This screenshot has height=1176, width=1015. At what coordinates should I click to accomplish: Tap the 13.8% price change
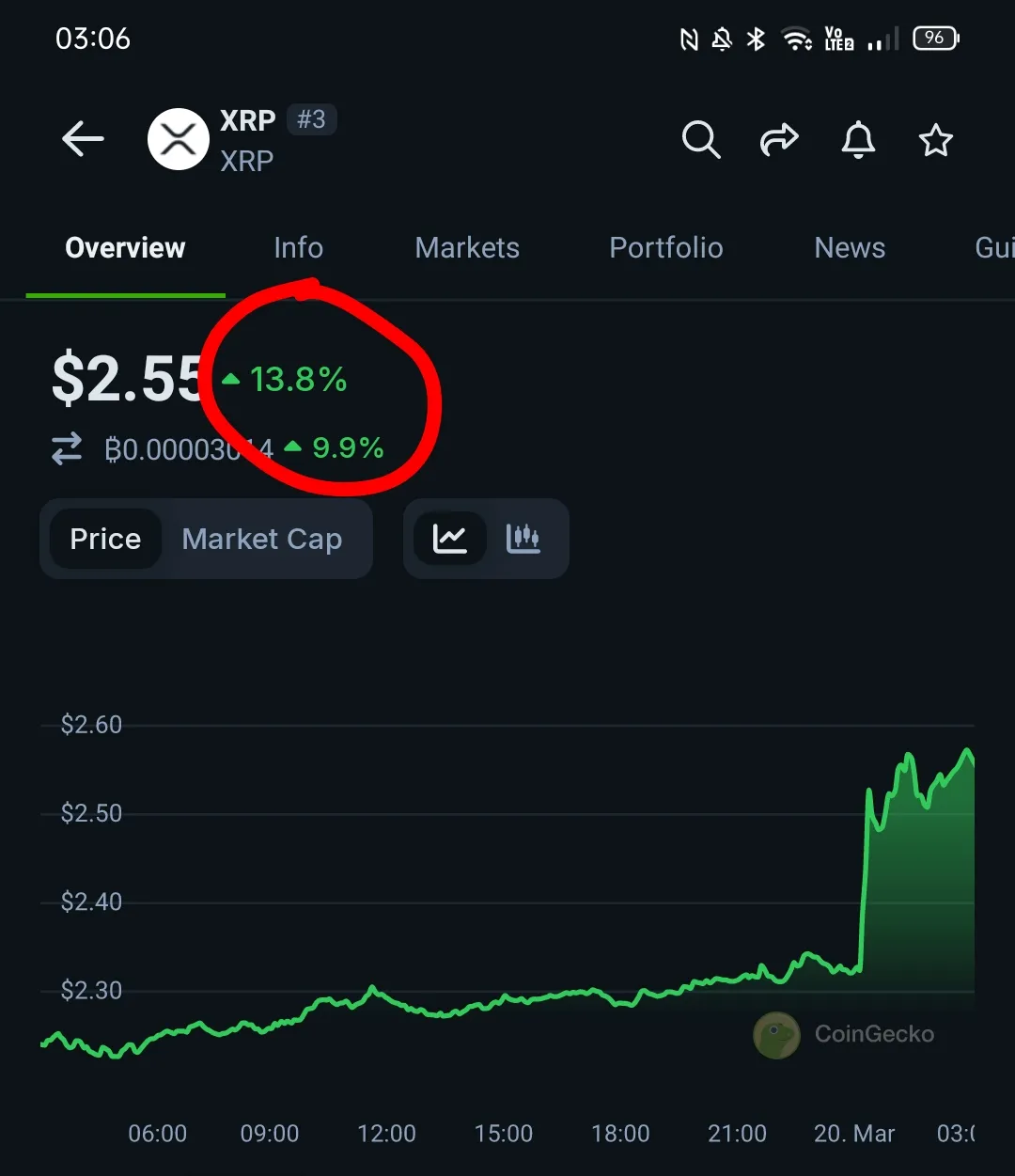[286, 380]
